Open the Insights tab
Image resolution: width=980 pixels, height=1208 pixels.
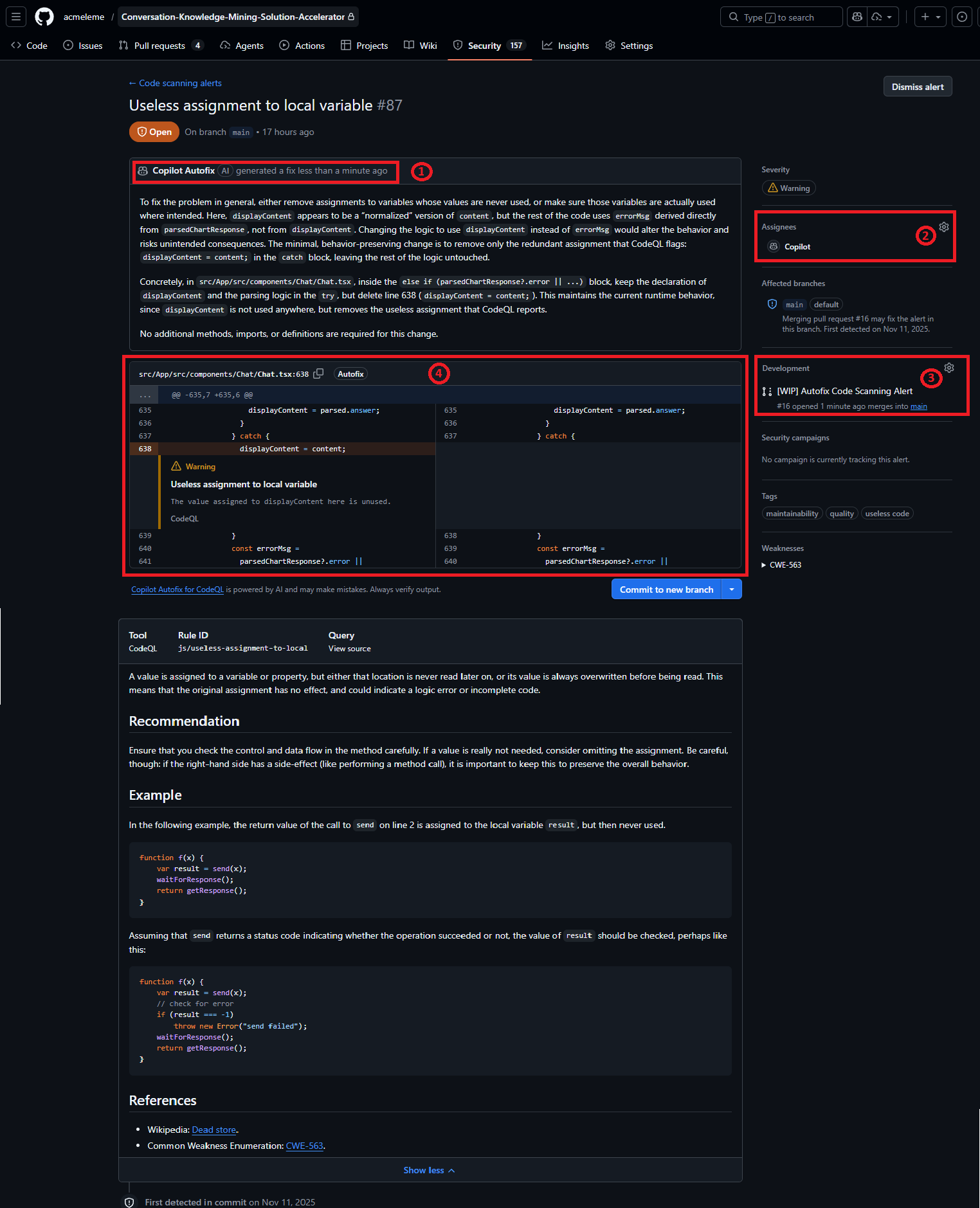(566, 46)
